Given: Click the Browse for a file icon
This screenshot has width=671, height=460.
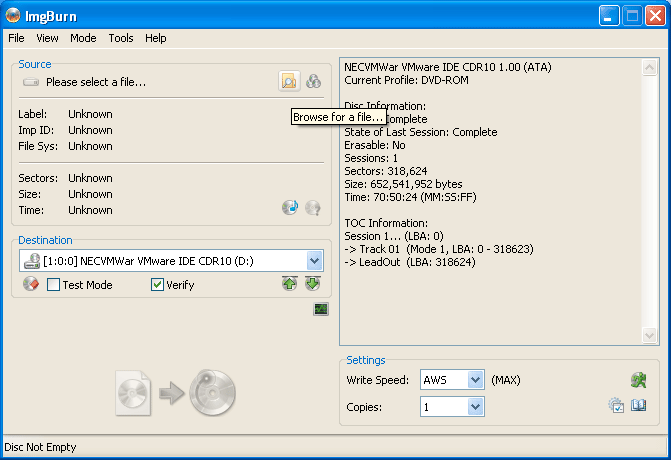Looking at the screenshot, I should [289, 81].
